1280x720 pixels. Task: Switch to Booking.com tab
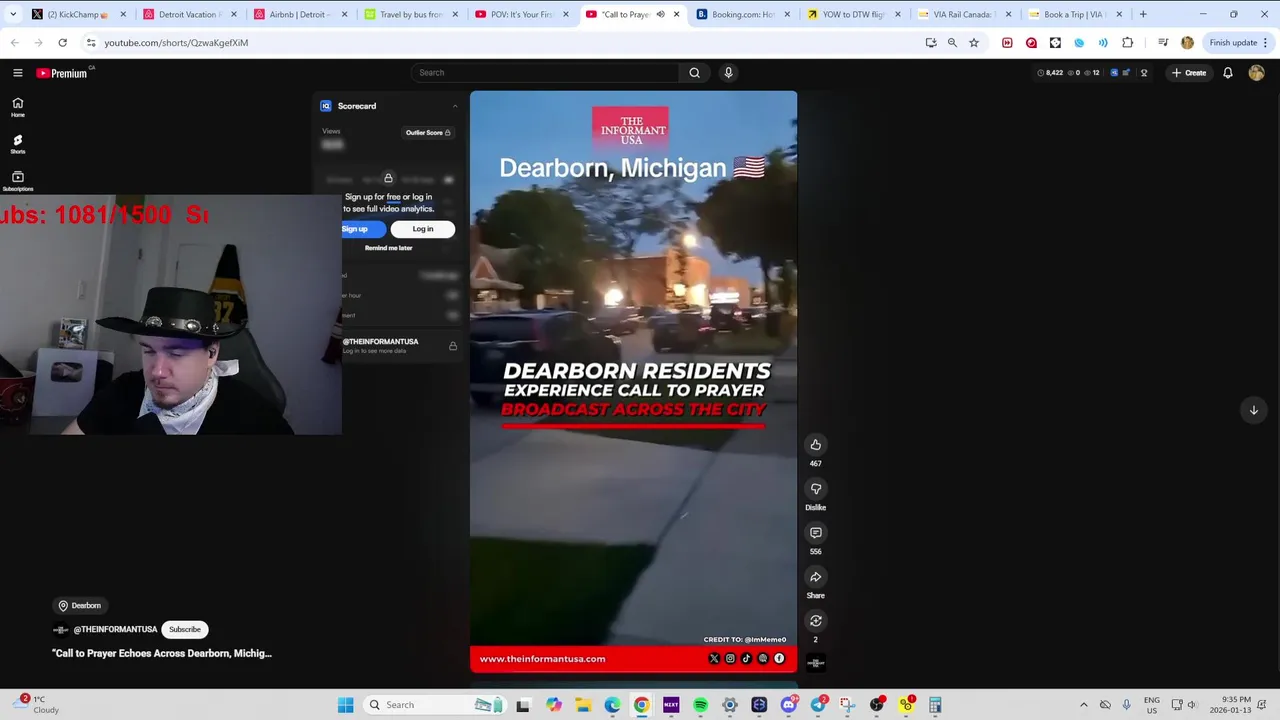pos(743,14)
